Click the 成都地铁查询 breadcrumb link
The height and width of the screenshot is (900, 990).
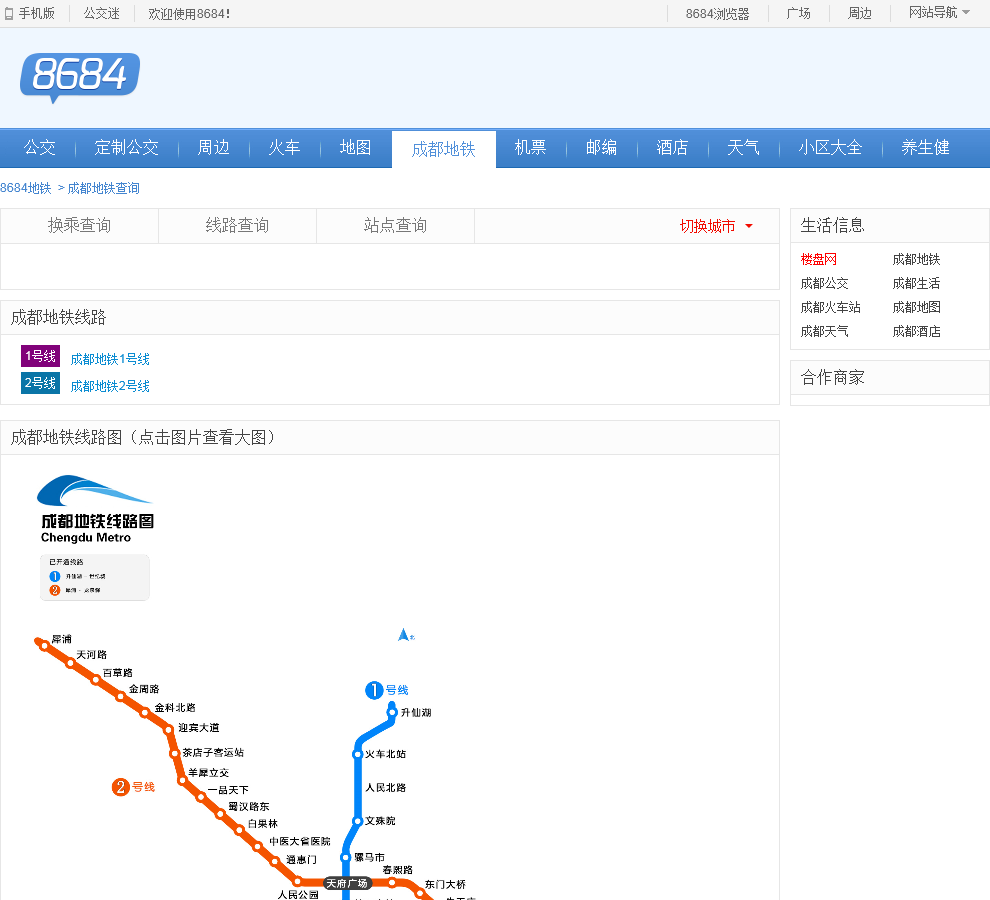[x=104, y=188]
